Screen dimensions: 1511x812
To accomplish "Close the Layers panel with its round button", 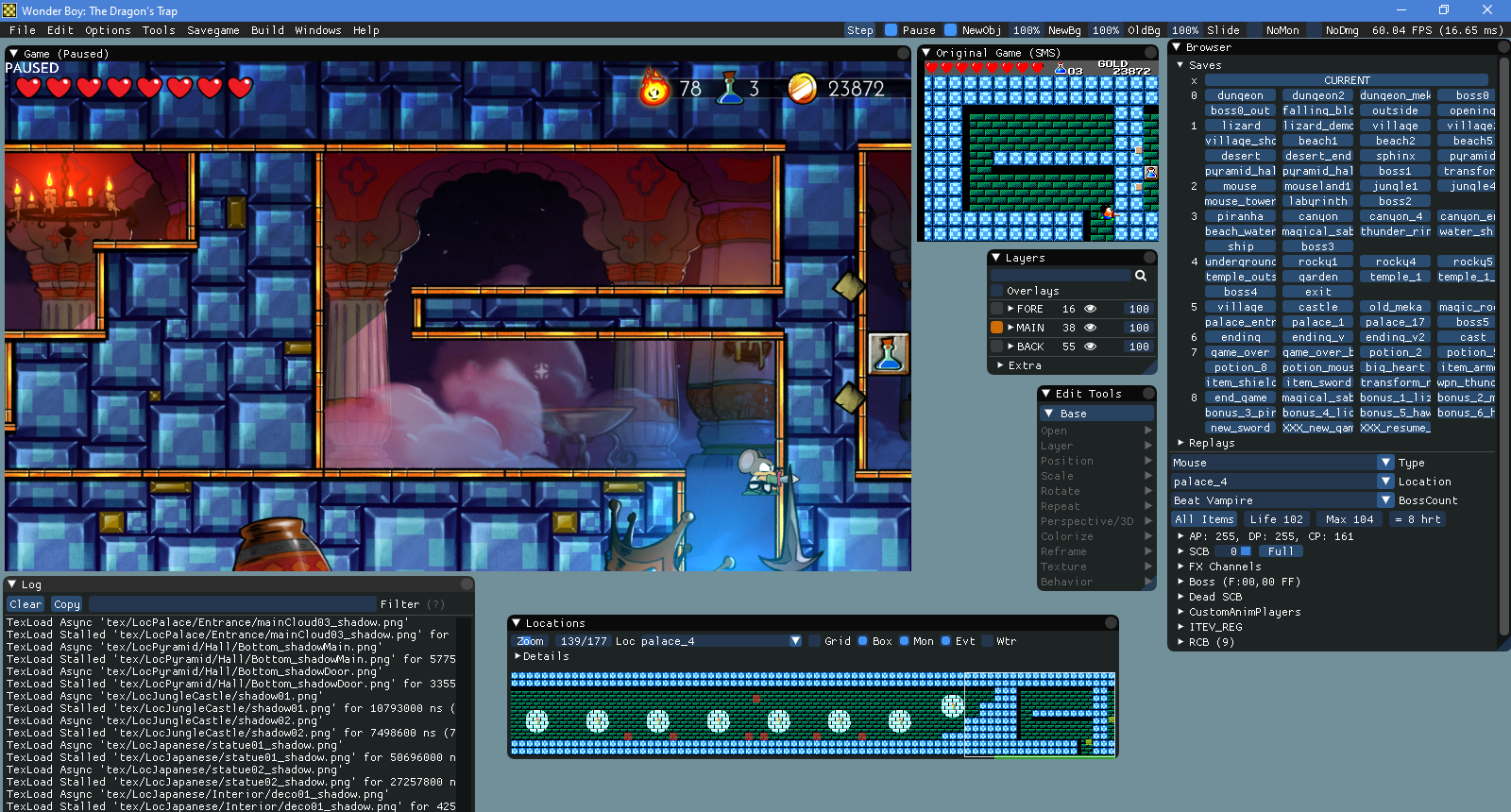I will 1149,258.
